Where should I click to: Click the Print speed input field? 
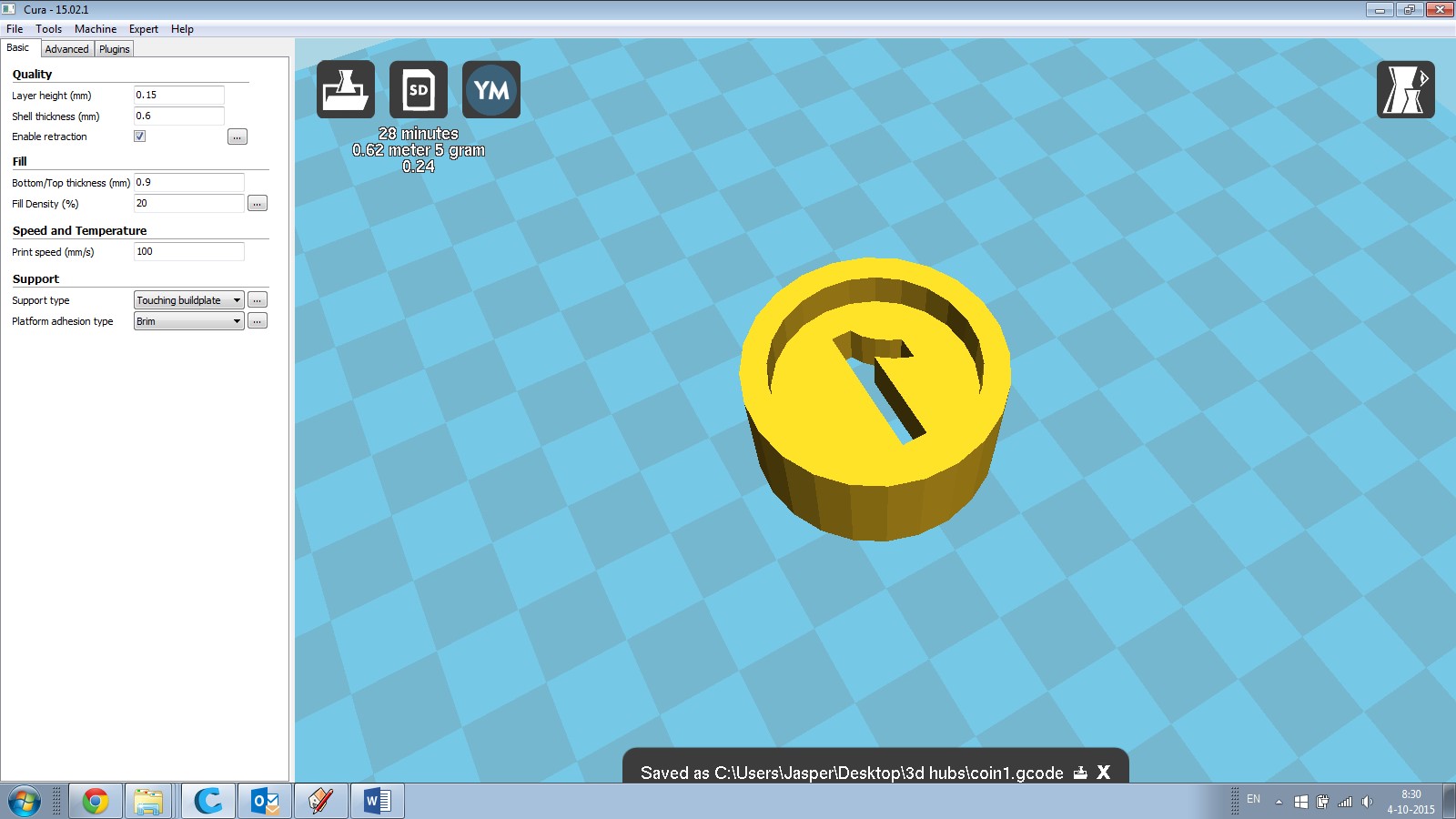coord(188,252)
